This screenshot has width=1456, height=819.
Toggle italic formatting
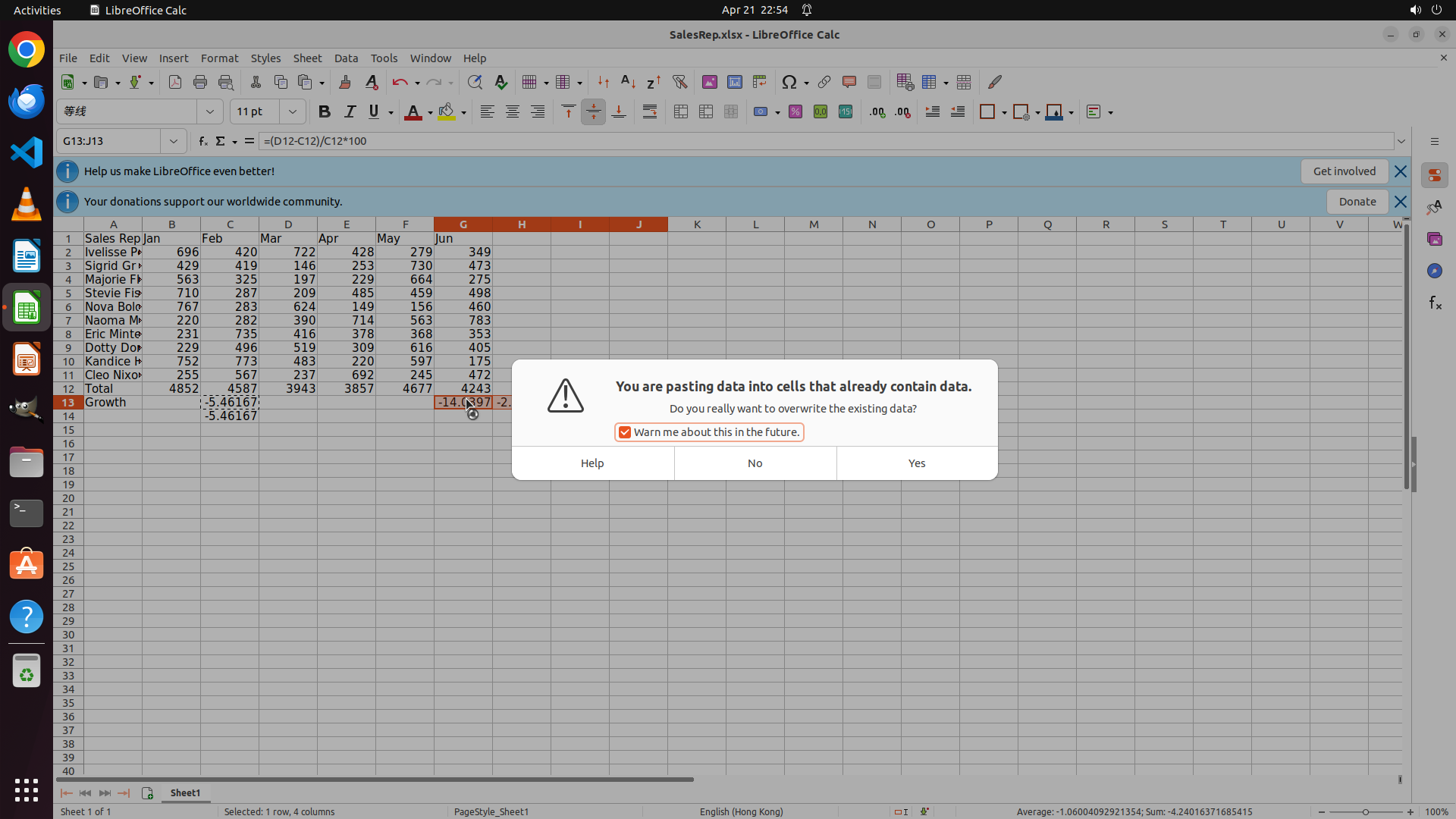tap(349, 111)
